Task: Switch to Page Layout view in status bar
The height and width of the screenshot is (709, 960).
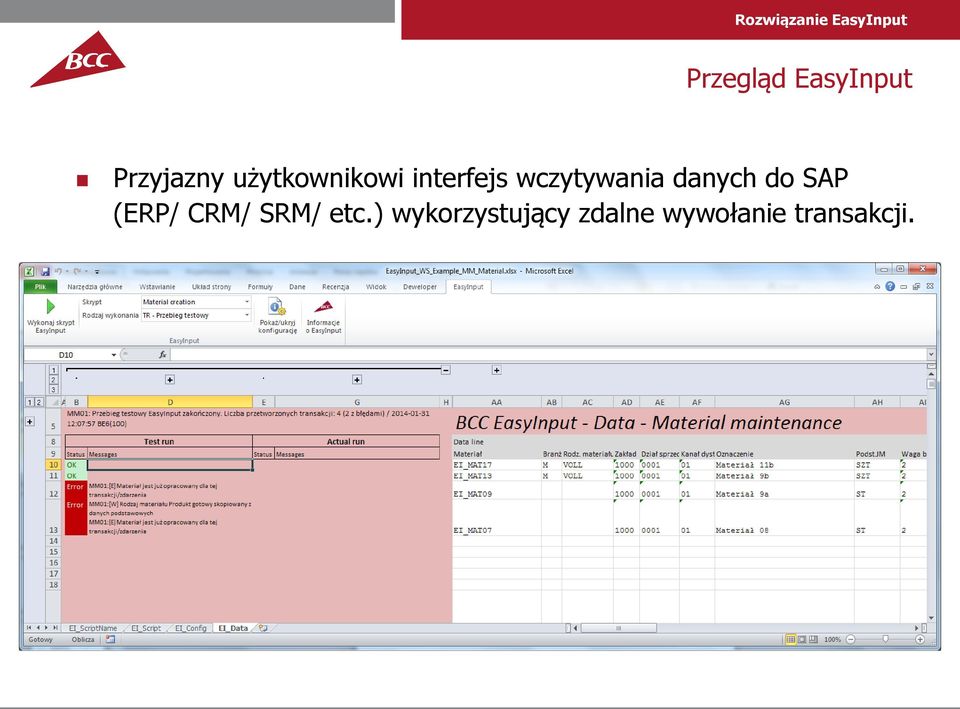Action: coord(802,639)
